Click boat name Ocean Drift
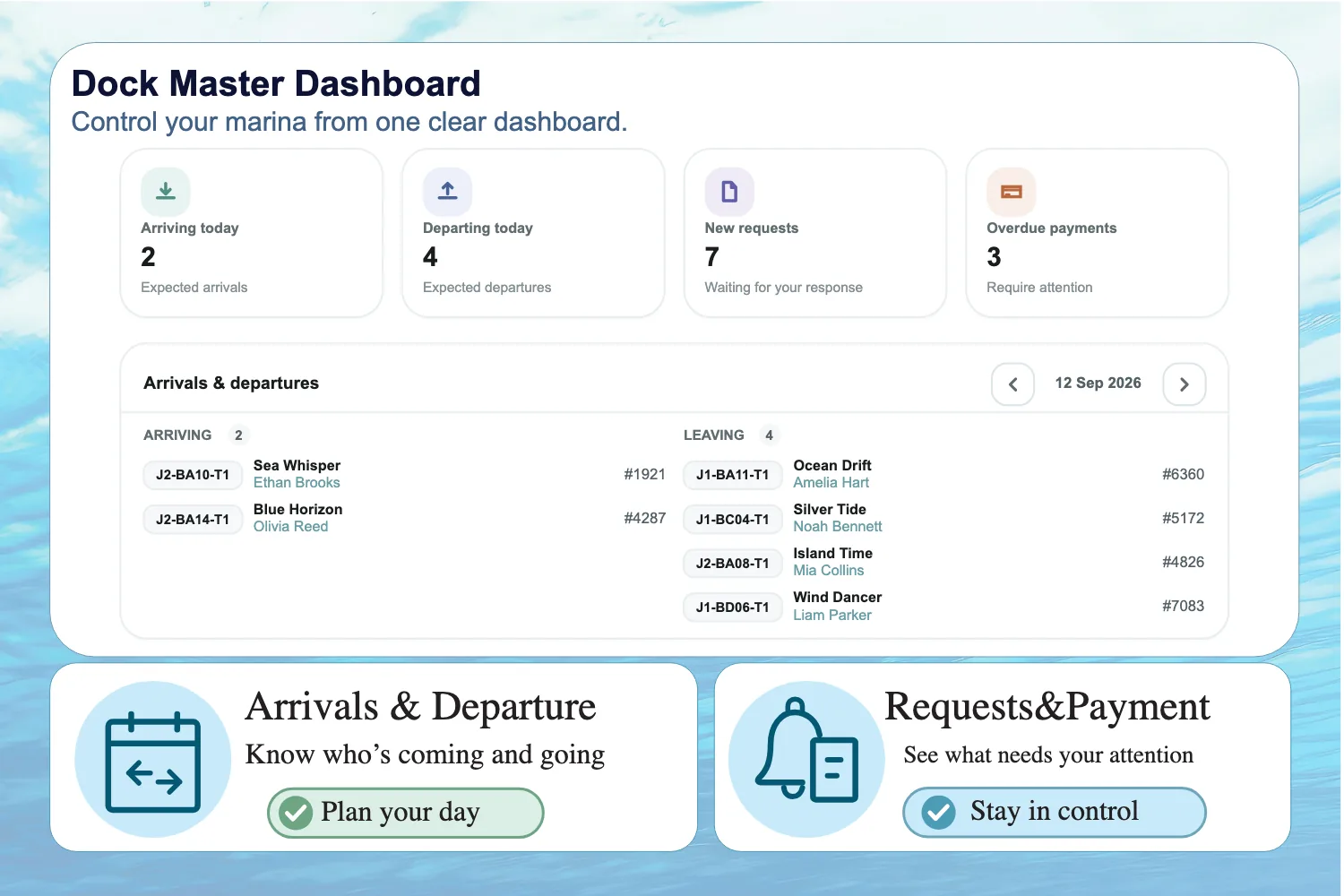 (832, 466)
